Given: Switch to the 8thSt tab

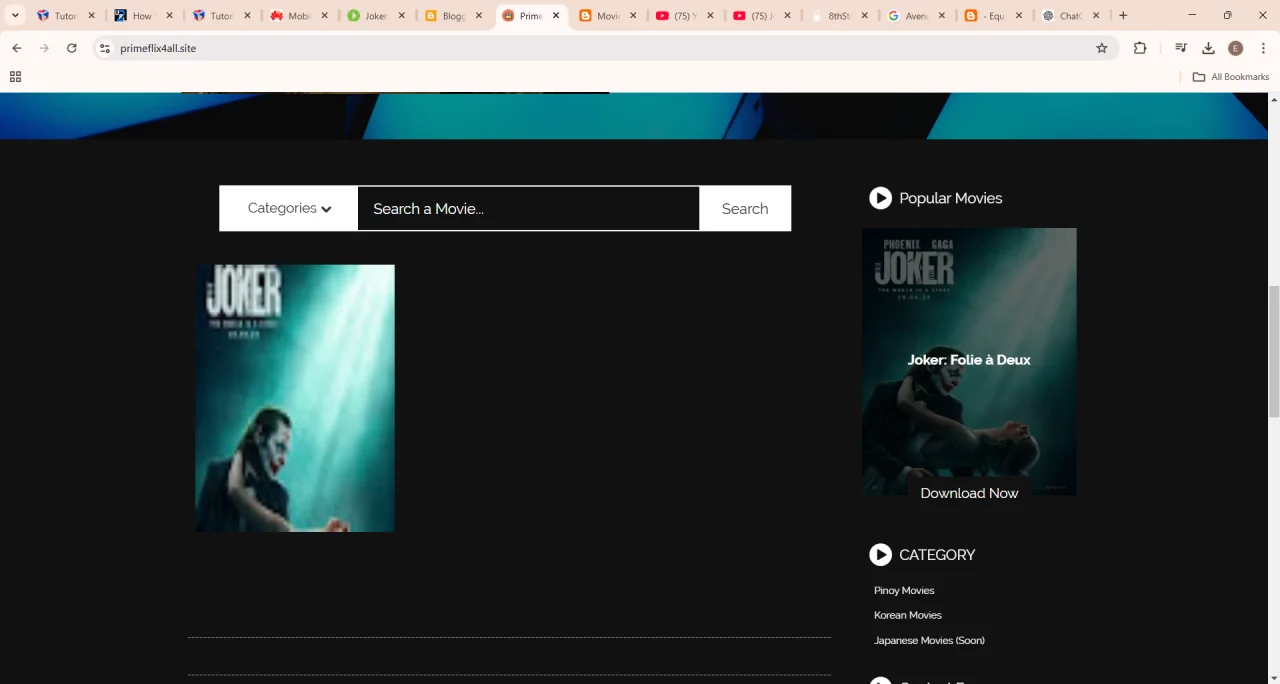Looking at the screenshot, I should tap(840, 16).
